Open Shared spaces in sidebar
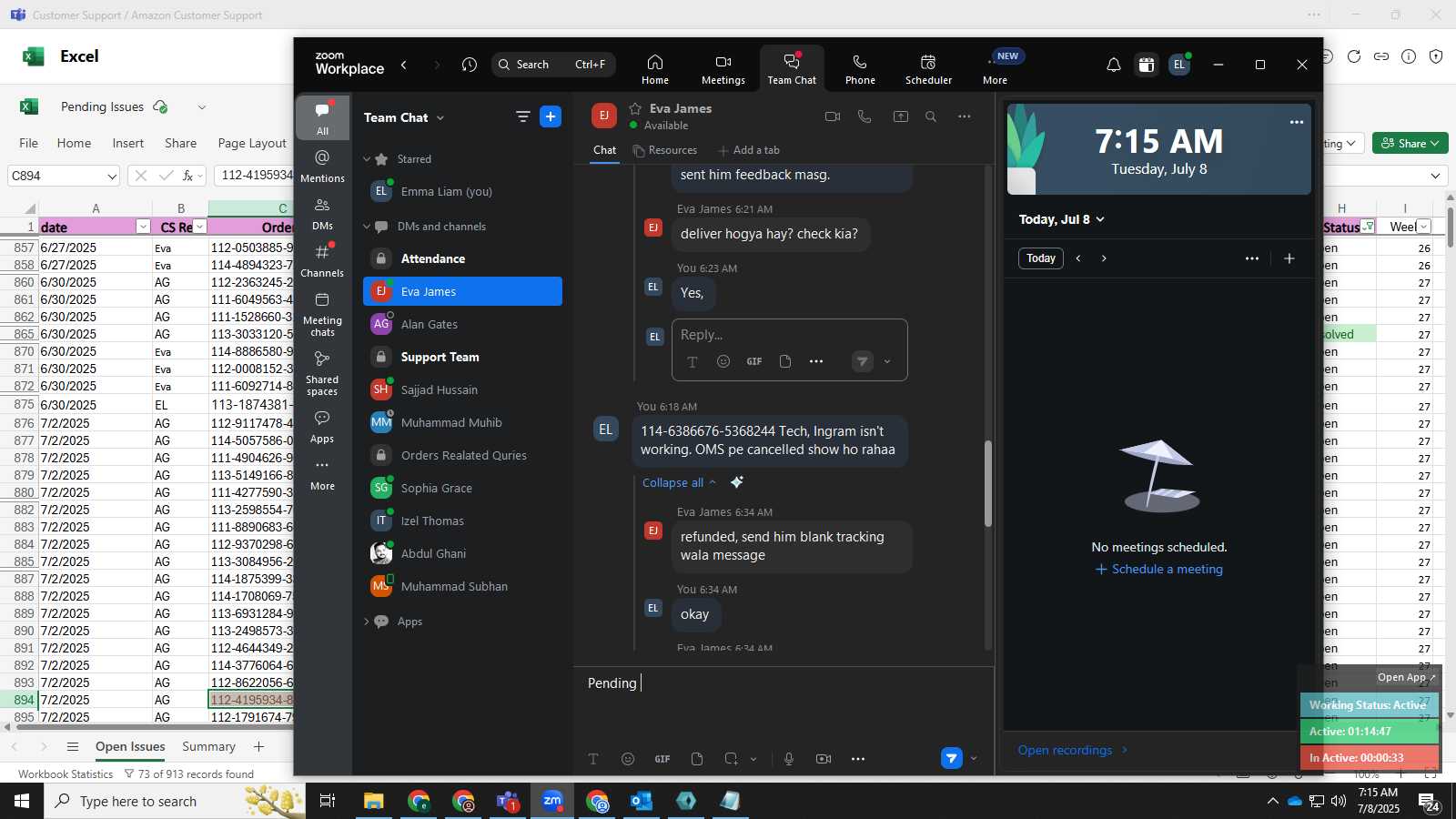 [x=322, y=373]
